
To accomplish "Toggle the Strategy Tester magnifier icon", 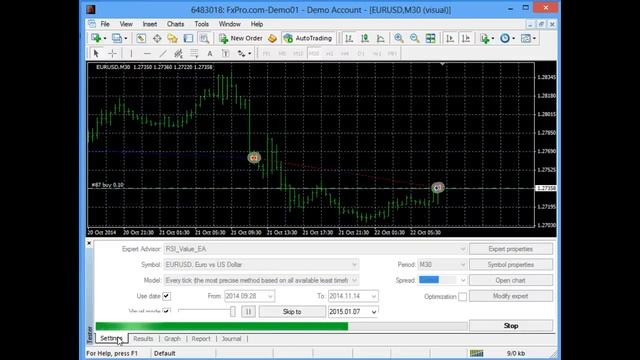I will click(204, 38).
